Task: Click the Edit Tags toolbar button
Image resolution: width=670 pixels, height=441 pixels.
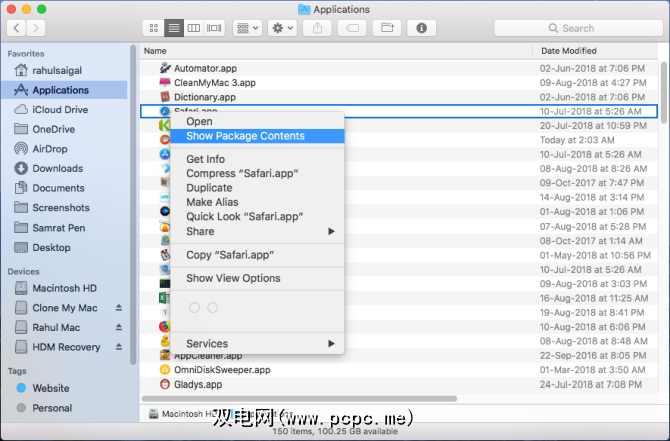Action: pos(352,28)
